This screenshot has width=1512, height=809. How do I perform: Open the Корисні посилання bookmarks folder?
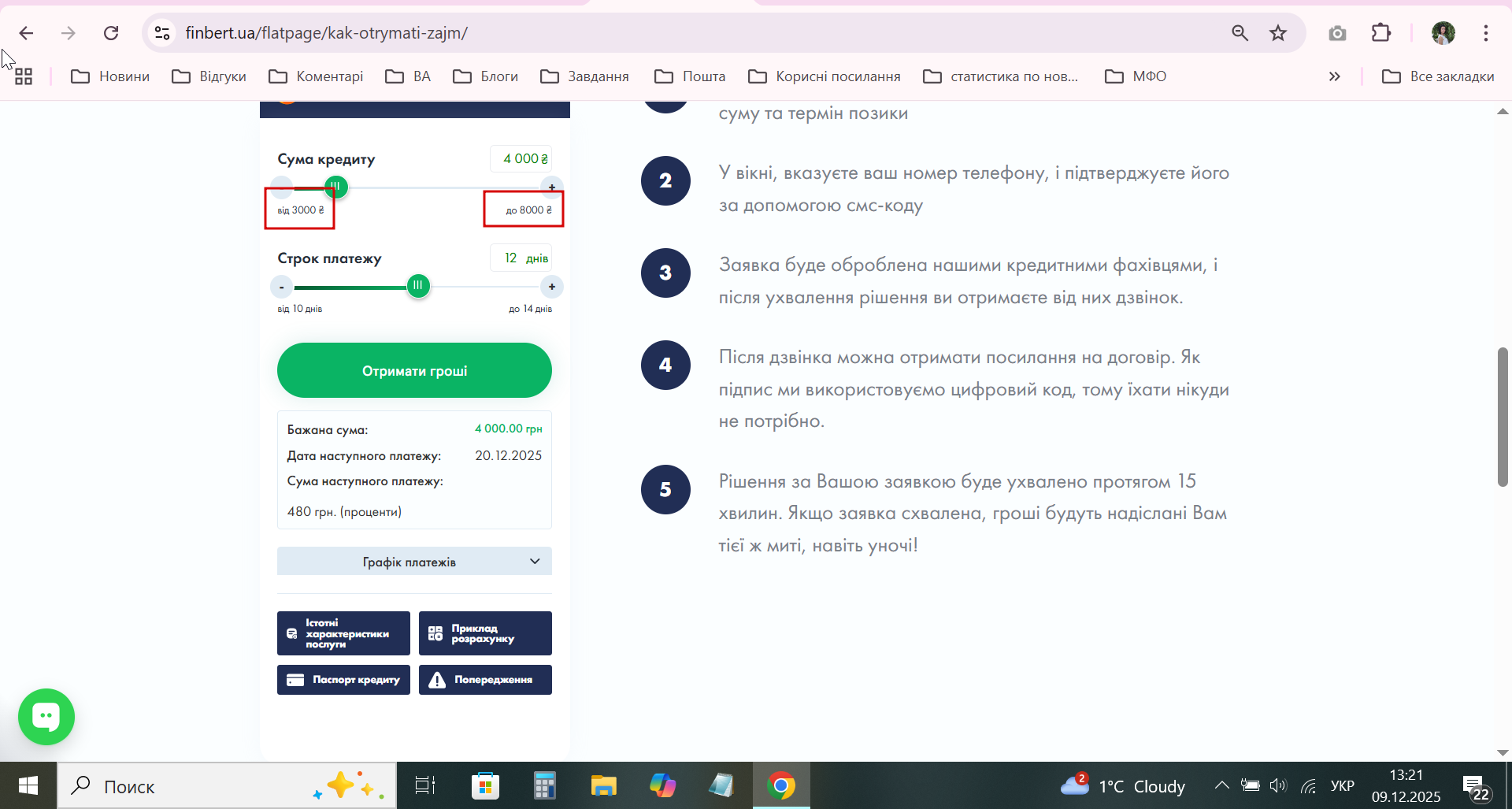point(825,76)
